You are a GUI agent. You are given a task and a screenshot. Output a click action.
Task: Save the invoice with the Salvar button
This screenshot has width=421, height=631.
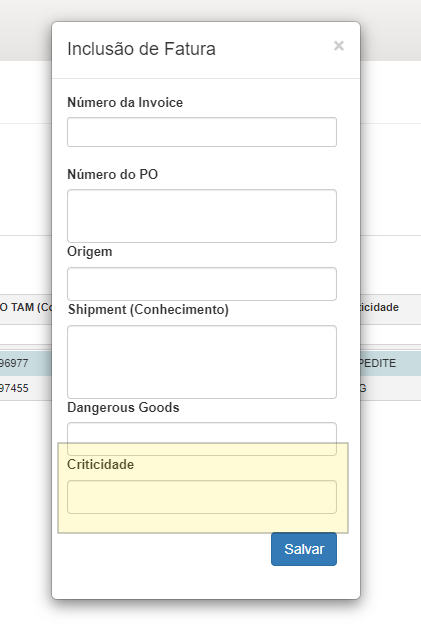click(x=304, y=549)
